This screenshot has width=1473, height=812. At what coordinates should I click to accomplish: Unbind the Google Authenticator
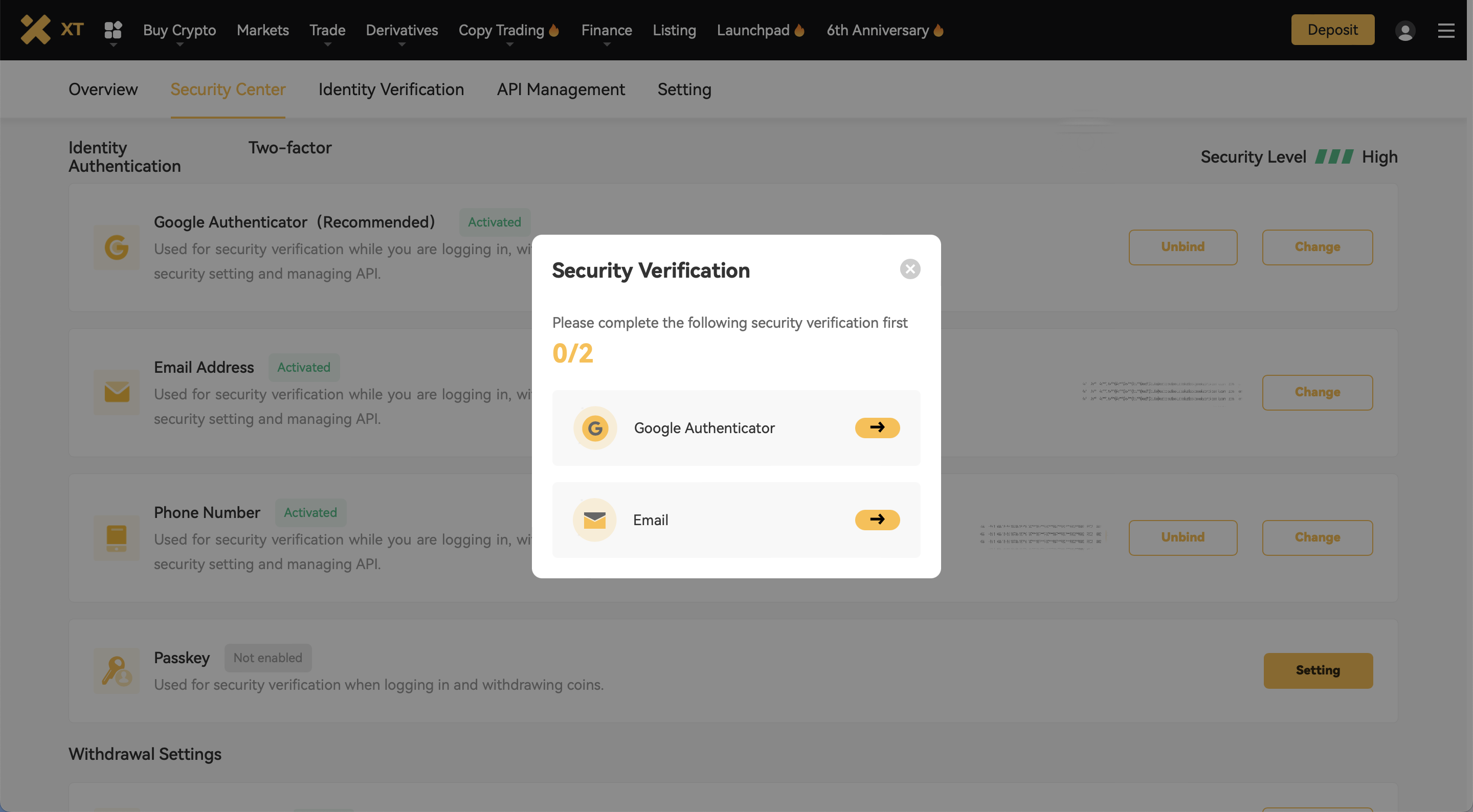(1182, 247)
